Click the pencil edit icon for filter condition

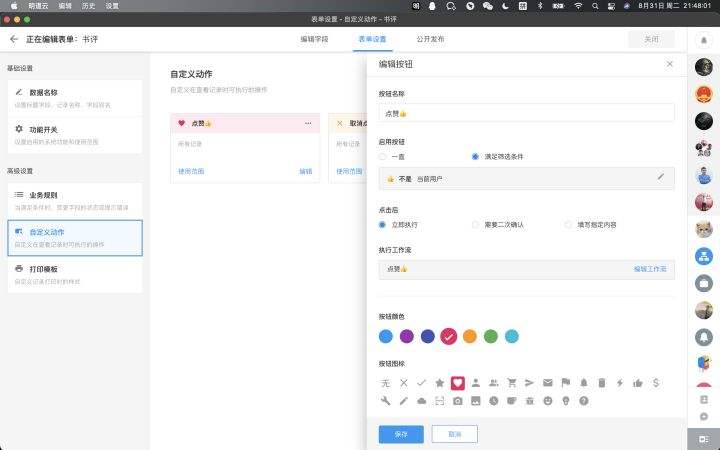660,177
